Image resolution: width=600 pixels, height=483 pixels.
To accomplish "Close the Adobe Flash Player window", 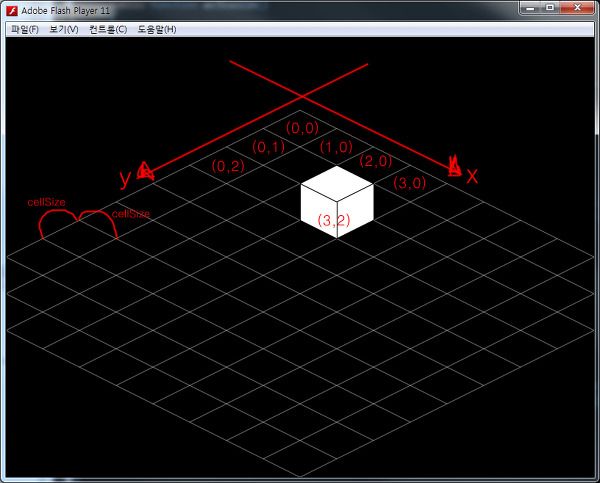I will click(577, 8).
